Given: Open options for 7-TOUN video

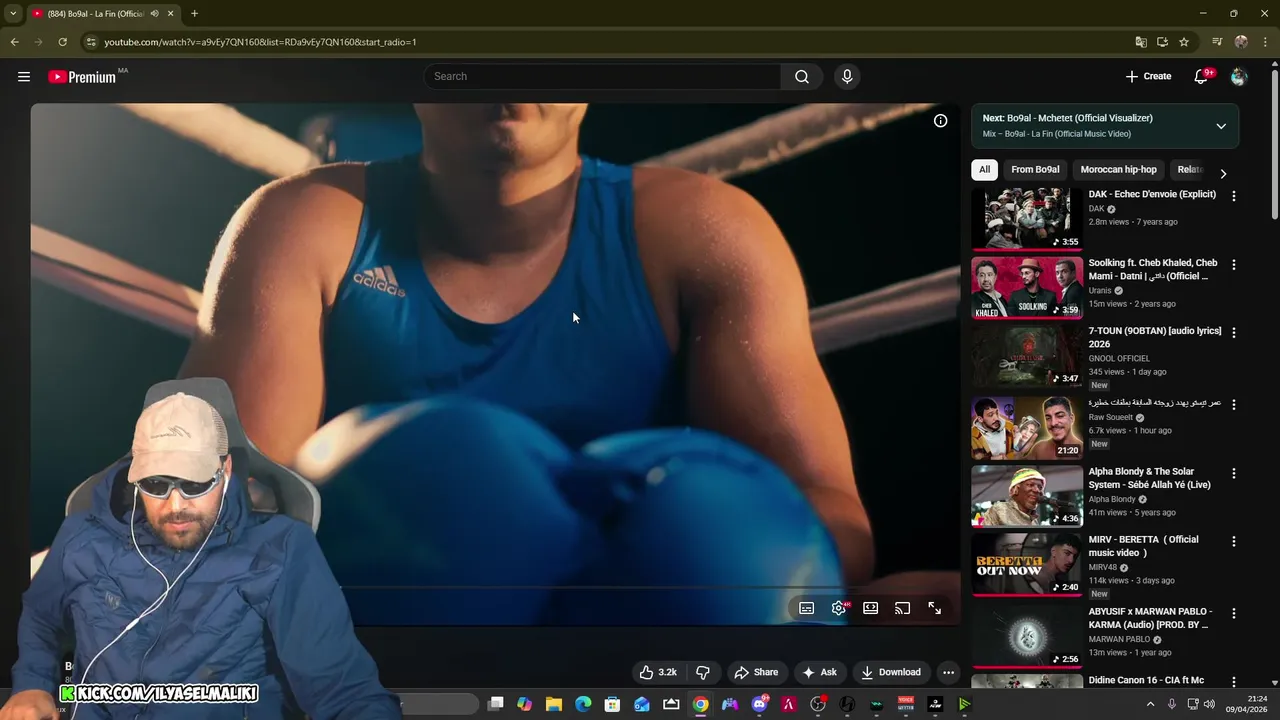Looking at the screenshot, I should click(x=1233, y=333).
